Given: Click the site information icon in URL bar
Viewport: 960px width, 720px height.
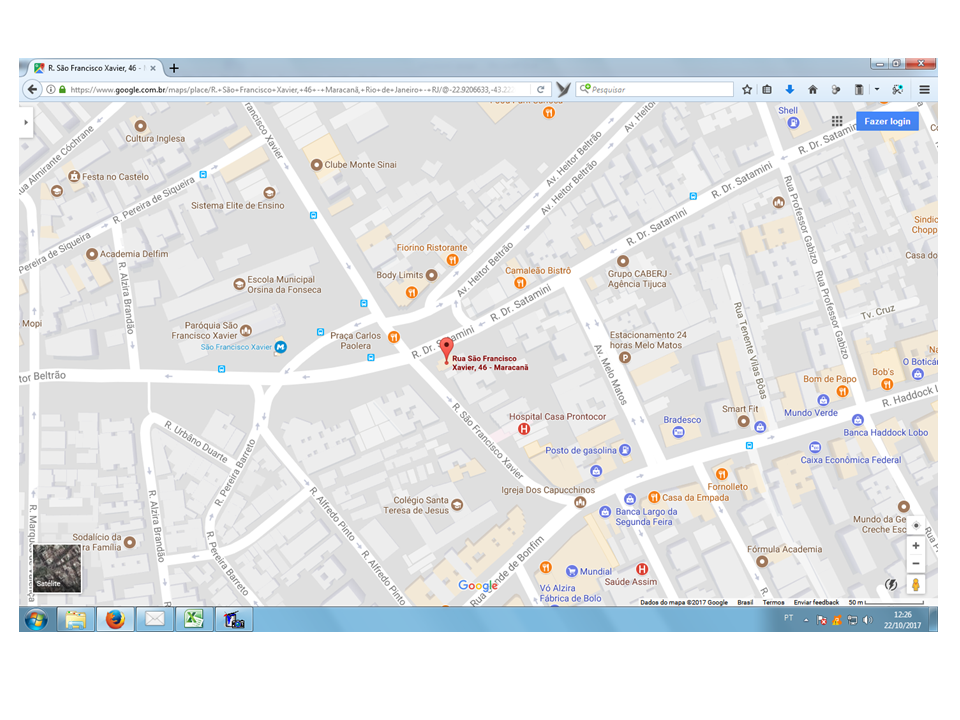Looking at the screenshot, I should click(x=51, y=89).
